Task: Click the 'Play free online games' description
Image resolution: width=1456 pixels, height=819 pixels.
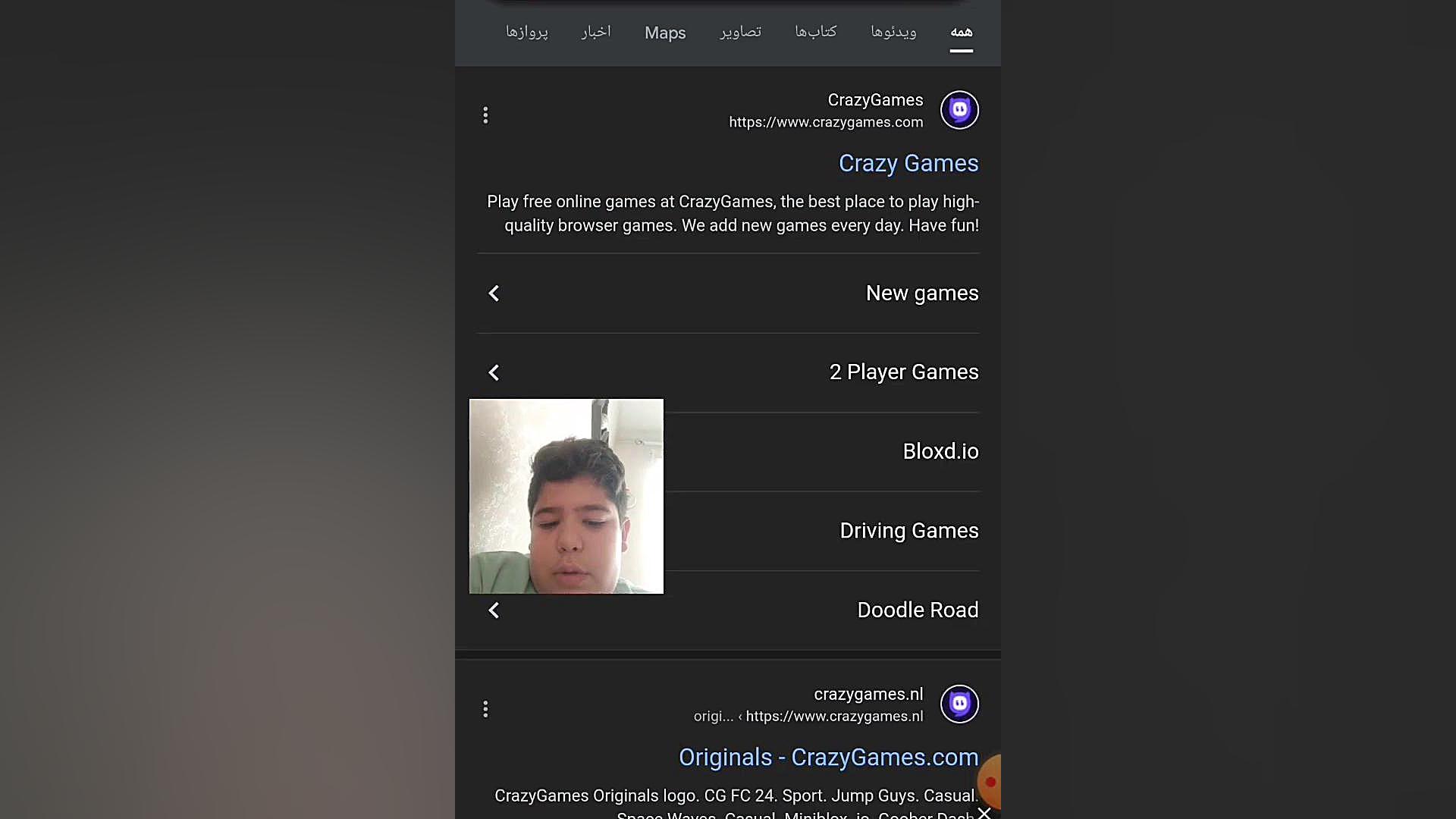Action: pos(733,214)
